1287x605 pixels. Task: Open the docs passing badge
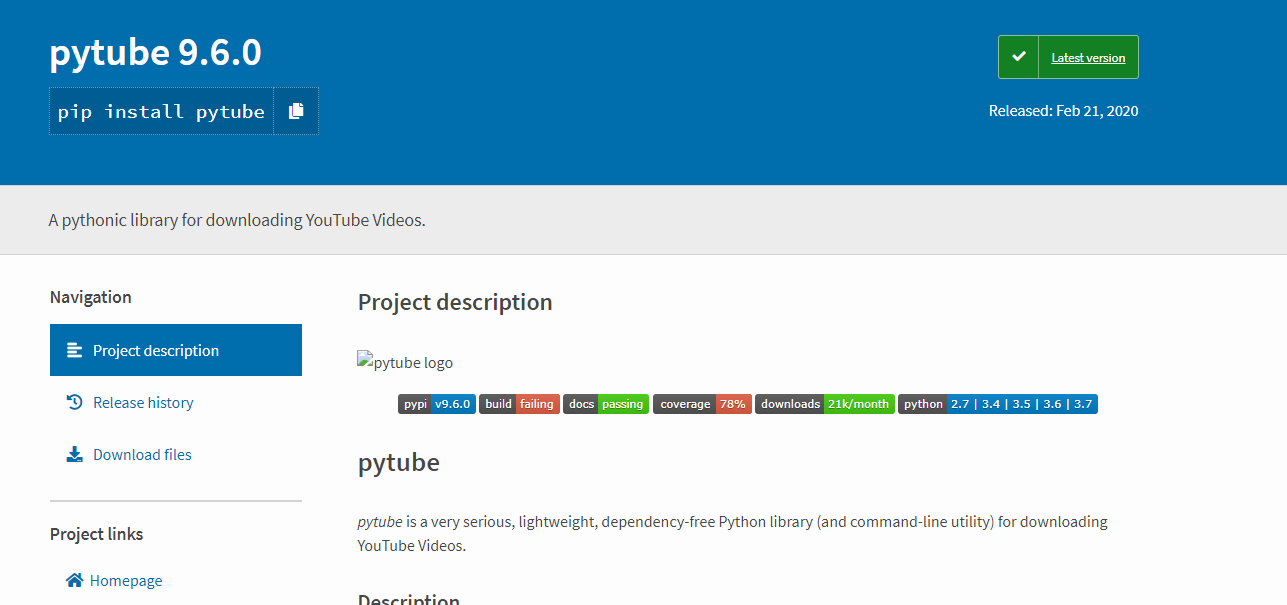[606, 404]
